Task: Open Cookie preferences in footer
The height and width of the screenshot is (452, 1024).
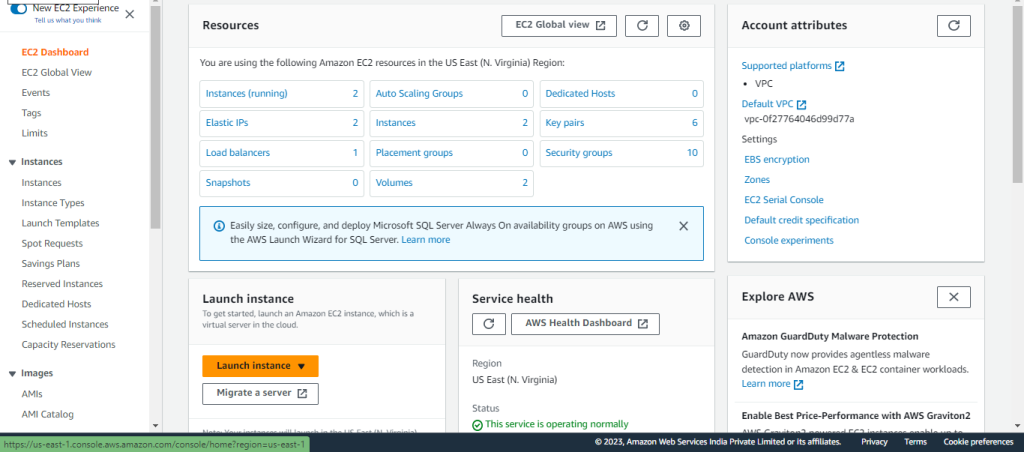Action: click(978, 442)
